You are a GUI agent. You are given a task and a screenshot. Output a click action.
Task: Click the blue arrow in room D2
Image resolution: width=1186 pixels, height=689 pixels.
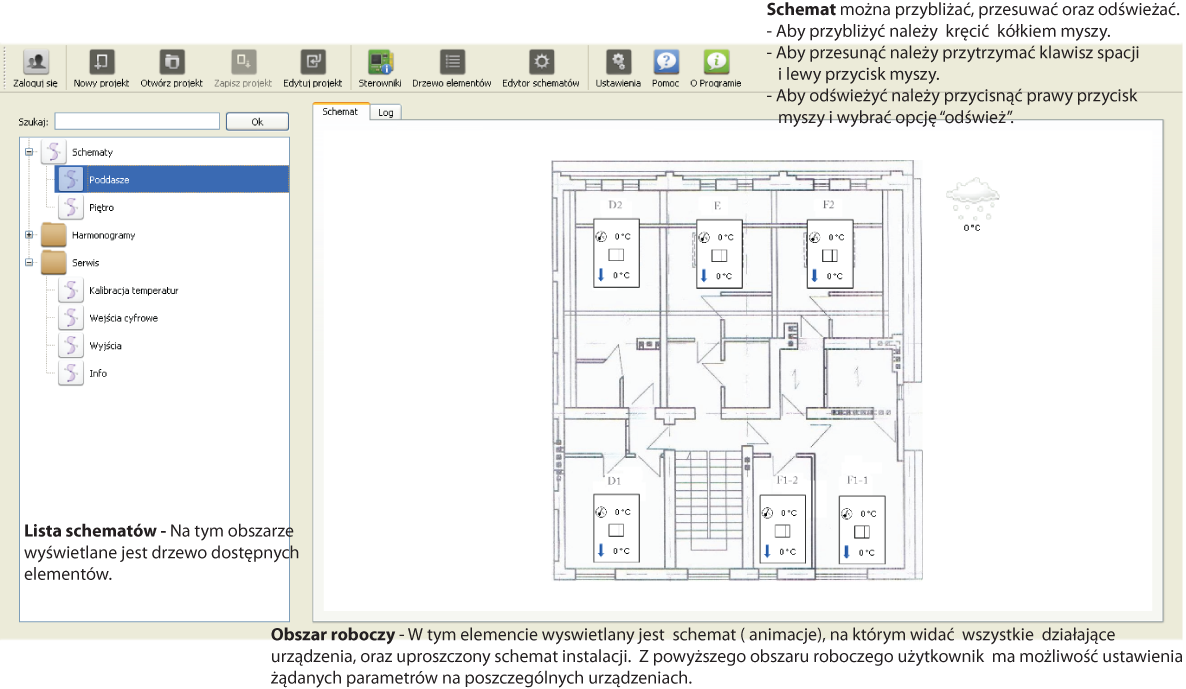[601, 275]
